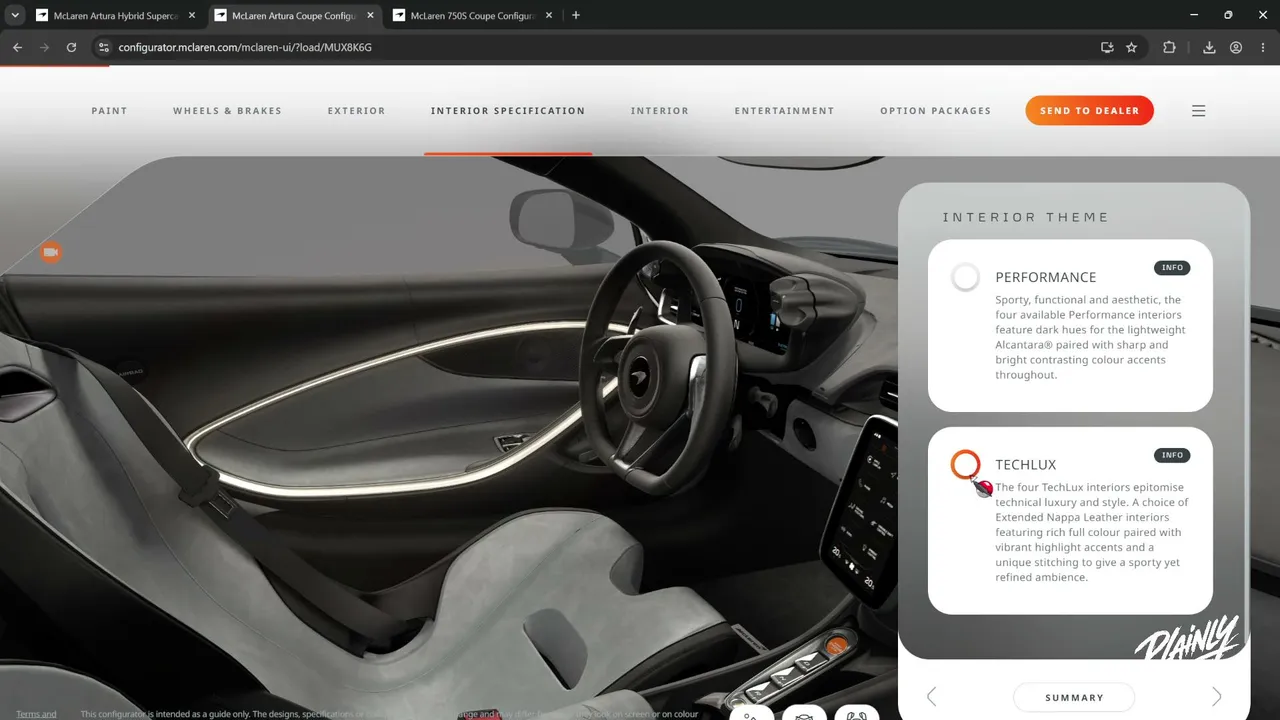
Task: Select the TechLux interior theme radio
Action: point(965,464)
